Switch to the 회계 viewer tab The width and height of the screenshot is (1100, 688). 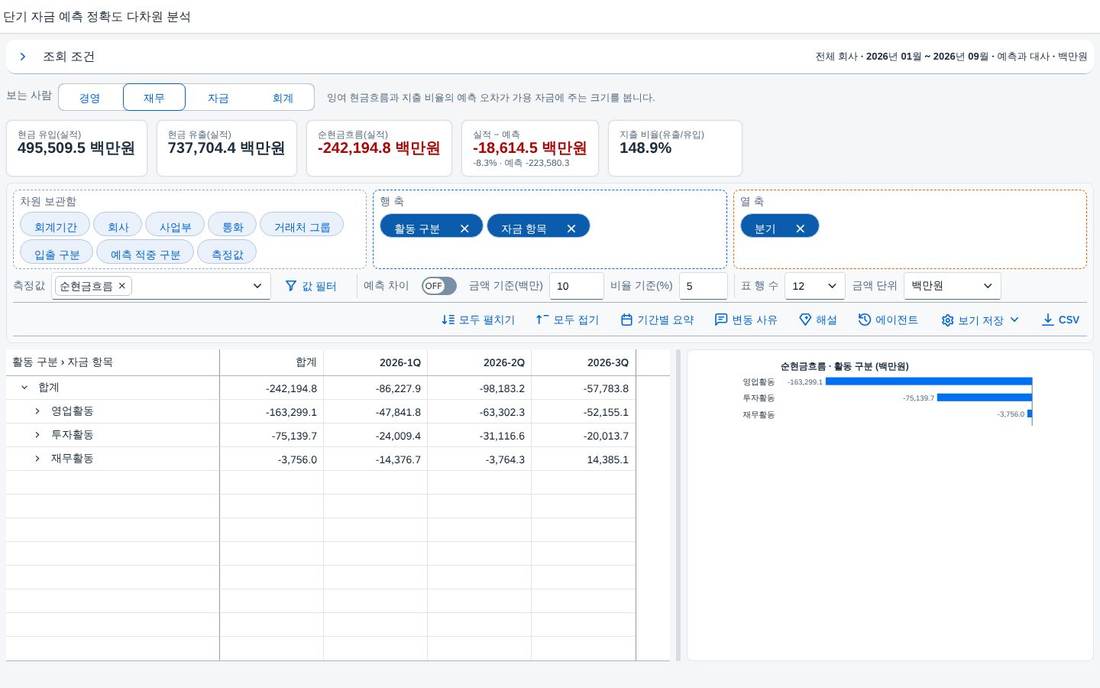[x=283, y=97]
